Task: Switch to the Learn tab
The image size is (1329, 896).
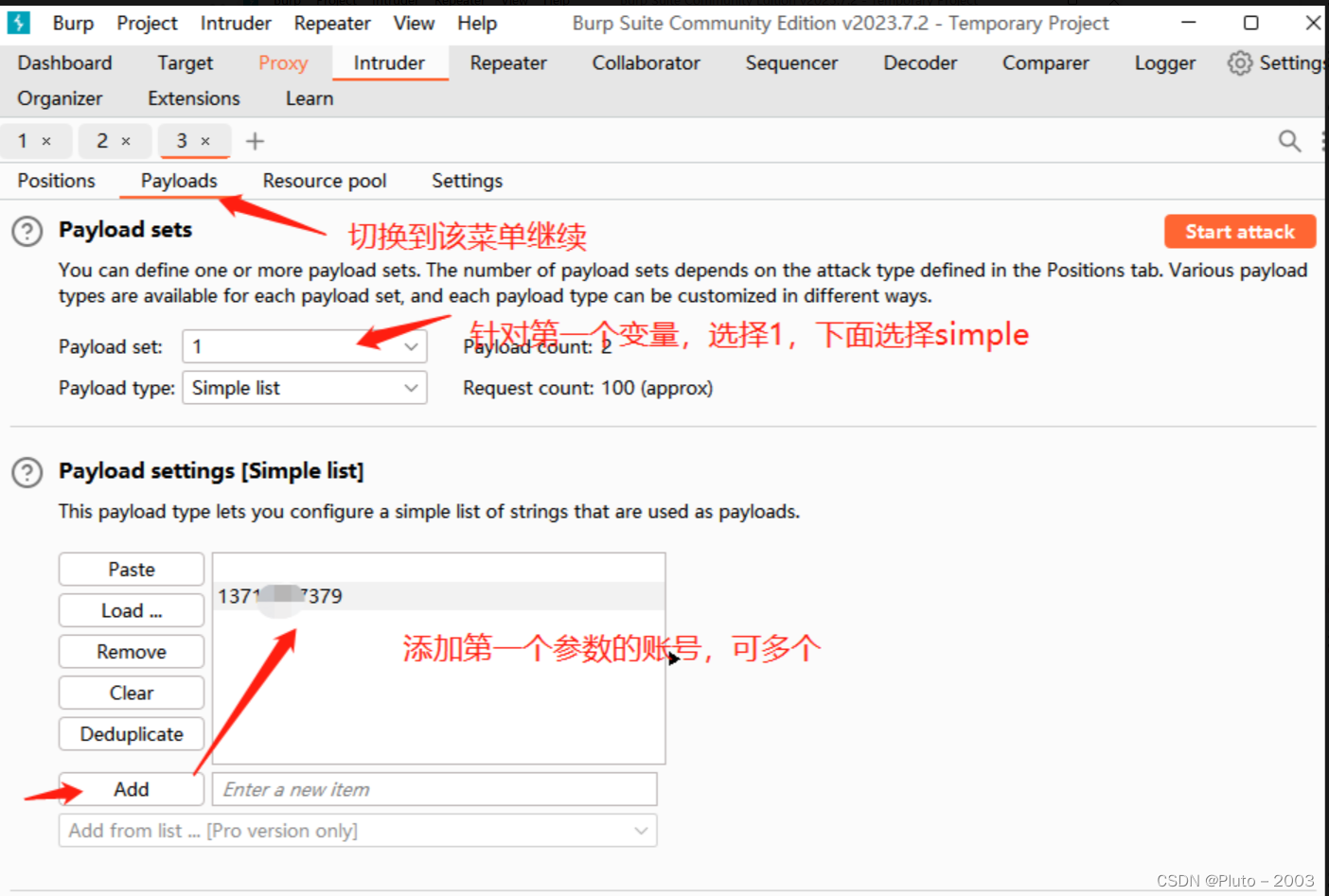Action: (x=310, y=98)
